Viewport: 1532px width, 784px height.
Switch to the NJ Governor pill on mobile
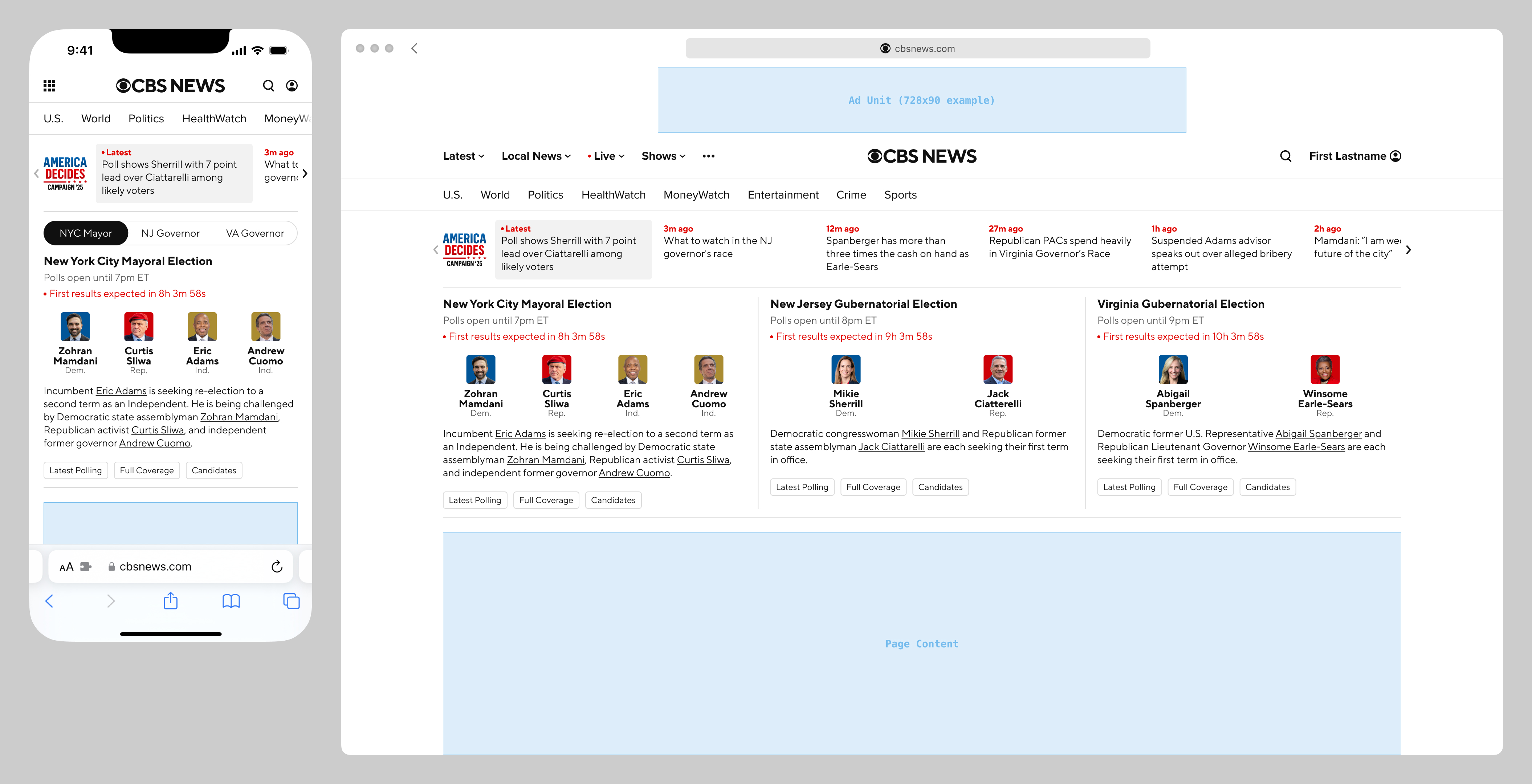pos(170,232)
